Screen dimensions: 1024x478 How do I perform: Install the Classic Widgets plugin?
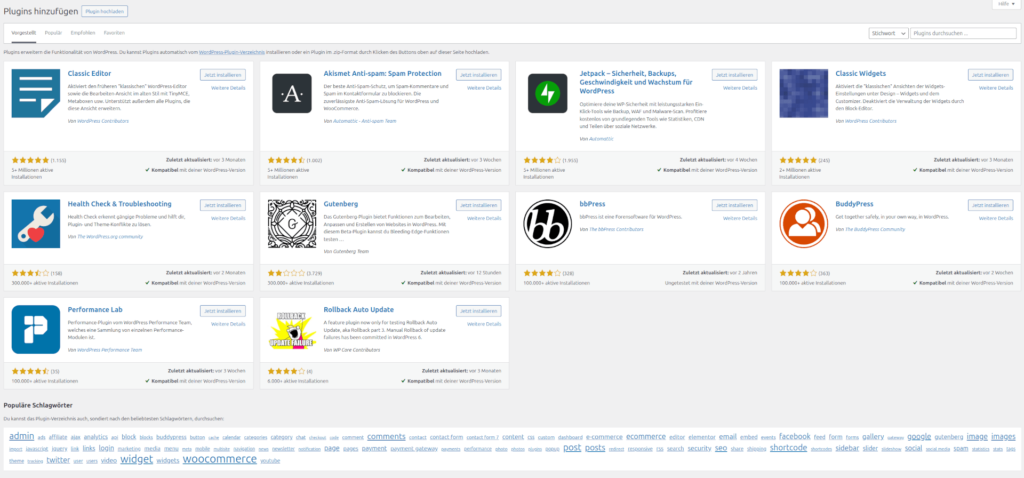pos(991,75)
